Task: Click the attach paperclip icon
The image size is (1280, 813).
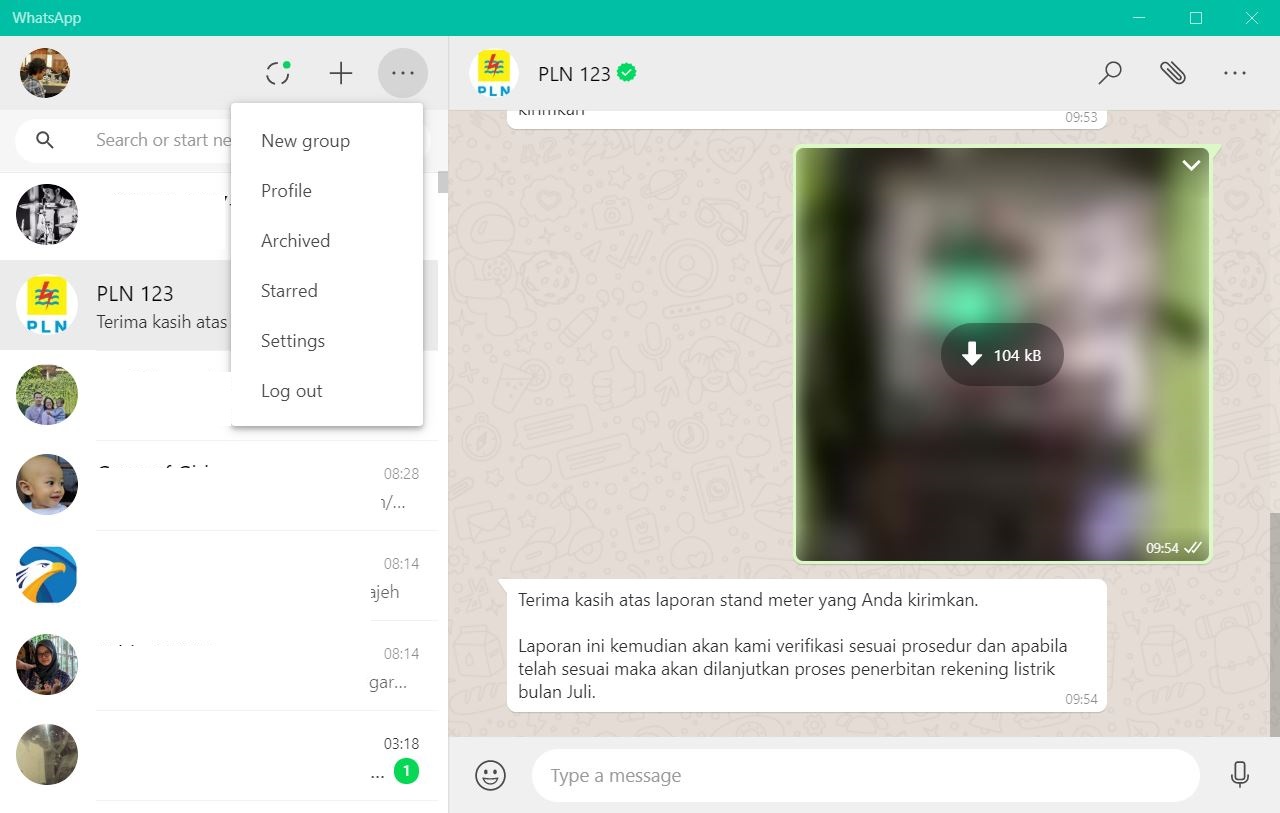Action: tap(1173, 72)
